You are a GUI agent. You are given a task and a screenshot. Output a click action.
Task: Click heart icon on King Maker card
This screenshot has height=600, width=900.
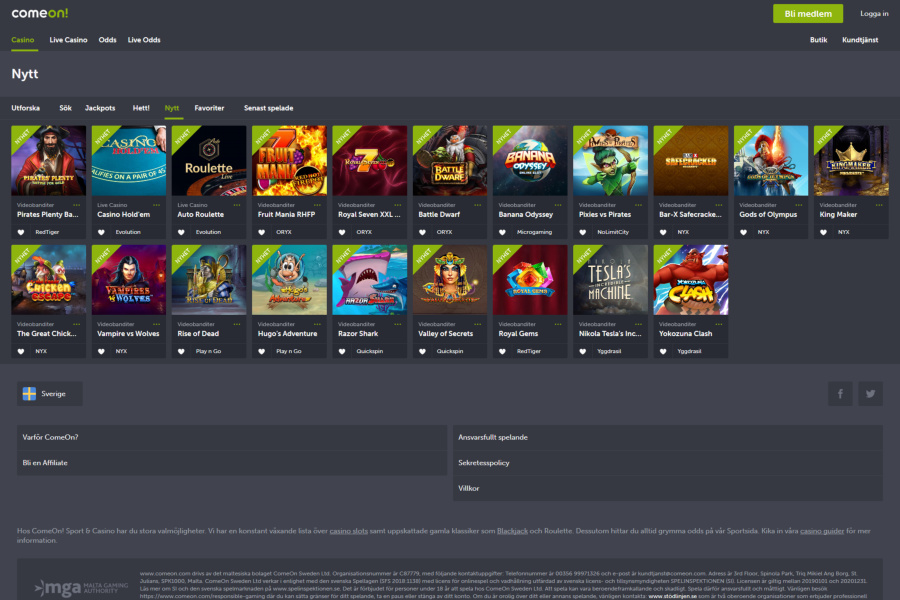pyautogui.click(x=824, y=232)
